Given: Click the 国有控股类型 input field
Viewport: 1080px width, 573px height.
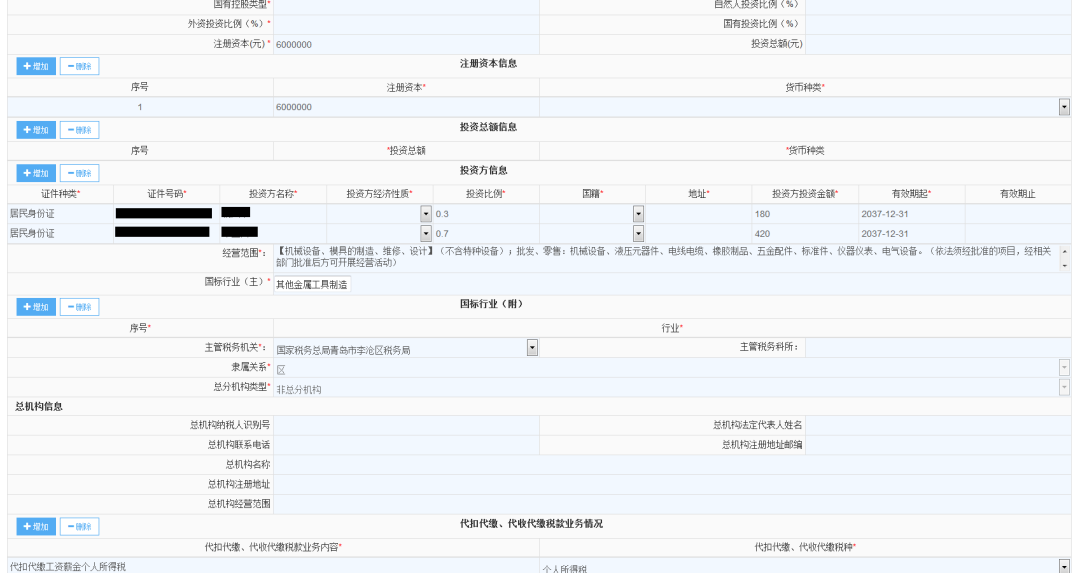Looking at the screenshot, I should (406, 6).
